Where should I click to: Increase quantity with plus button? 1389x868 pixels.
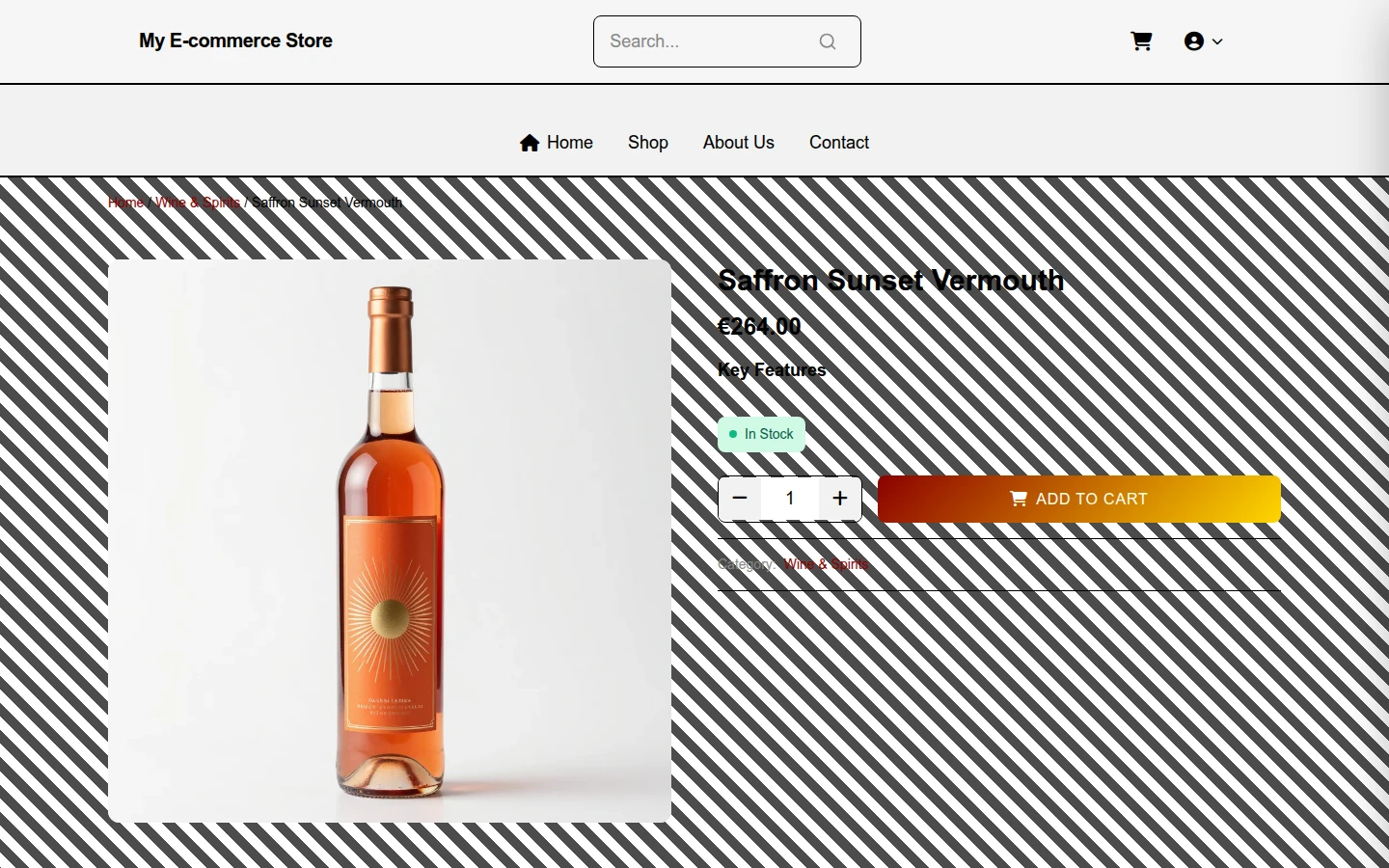[840, 499]
